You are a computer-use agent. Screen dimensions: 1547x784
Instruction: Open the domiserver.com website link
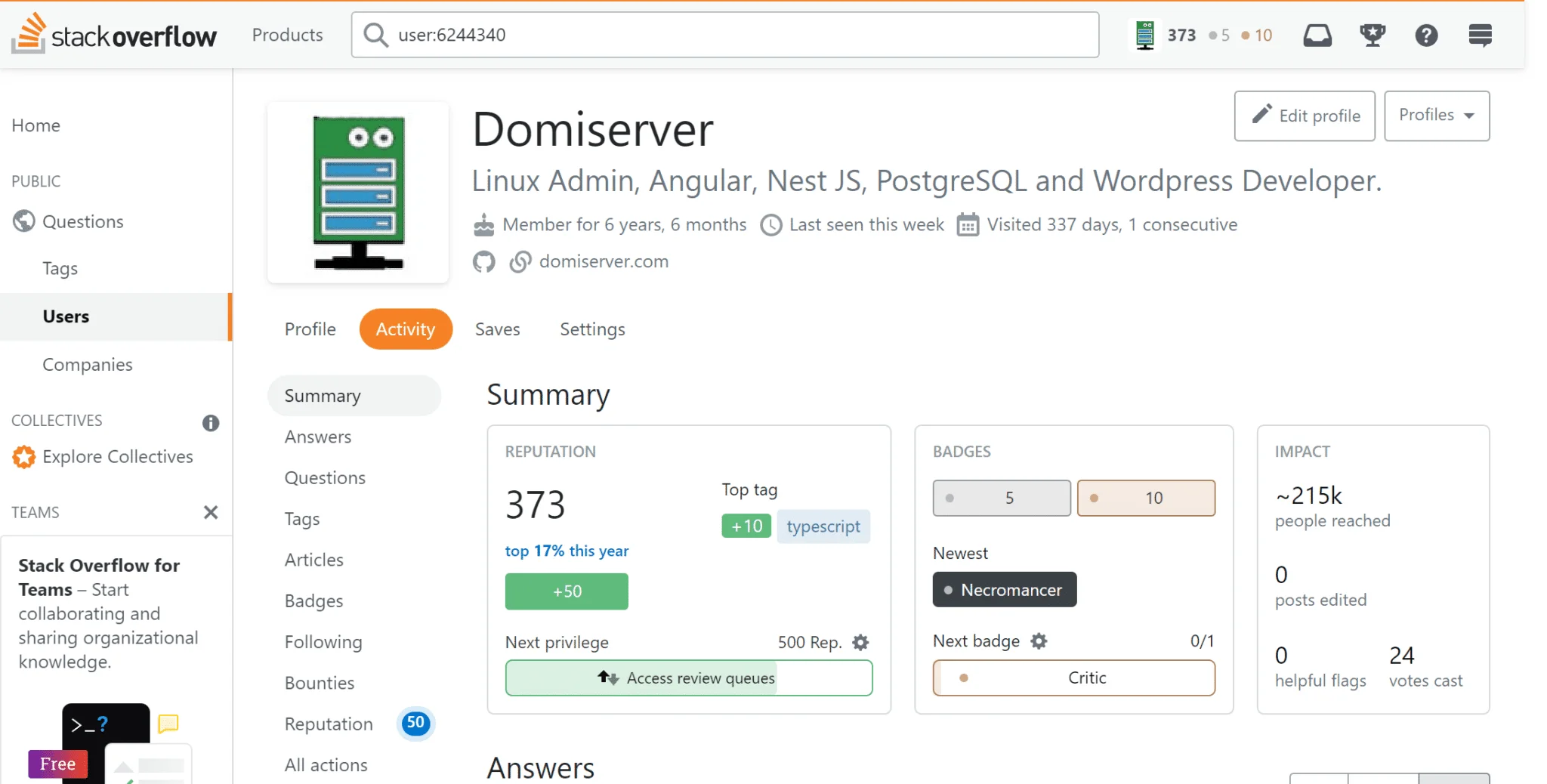point(603,262)
